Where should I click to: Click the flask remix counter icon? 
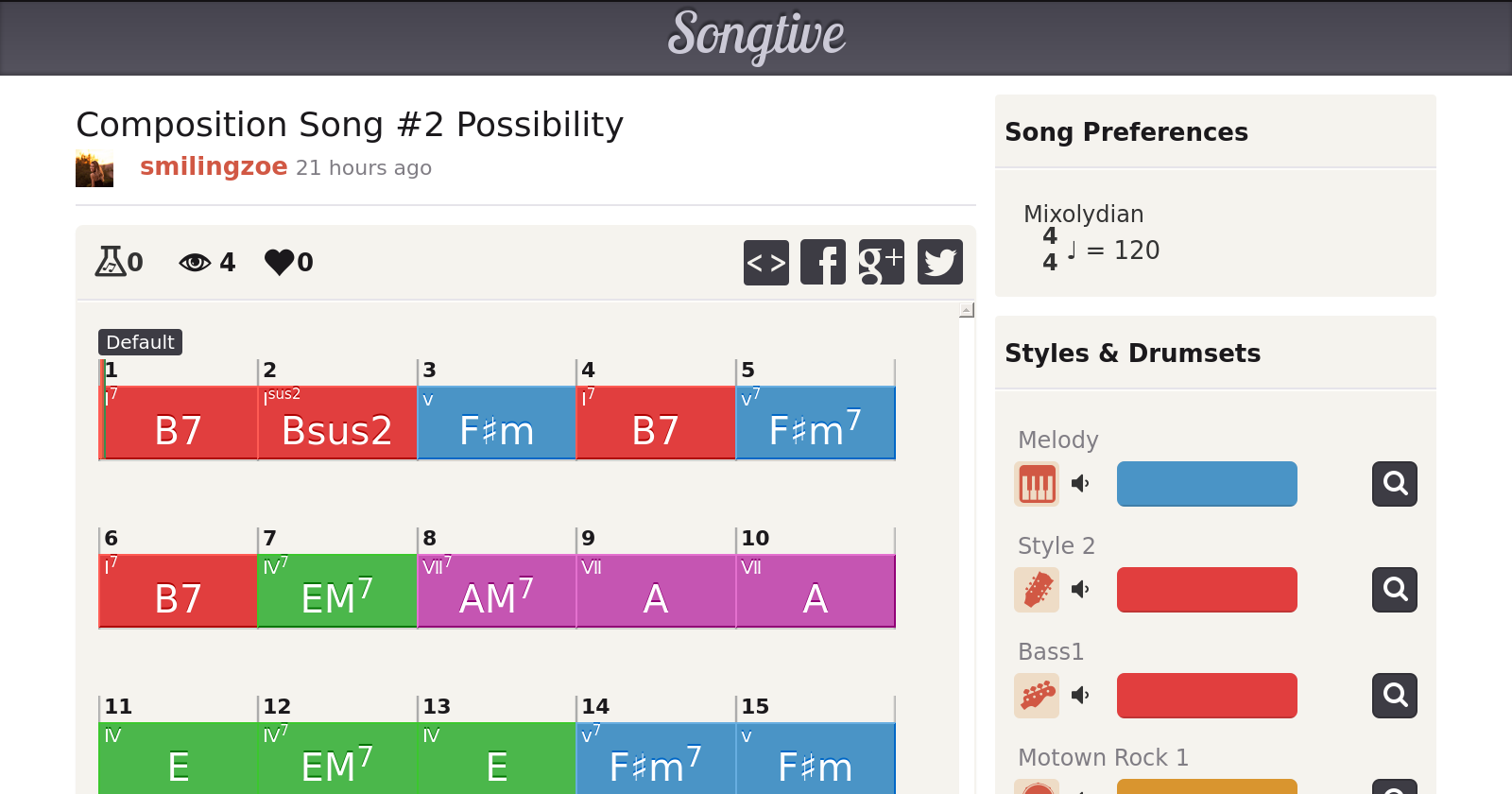111,262
